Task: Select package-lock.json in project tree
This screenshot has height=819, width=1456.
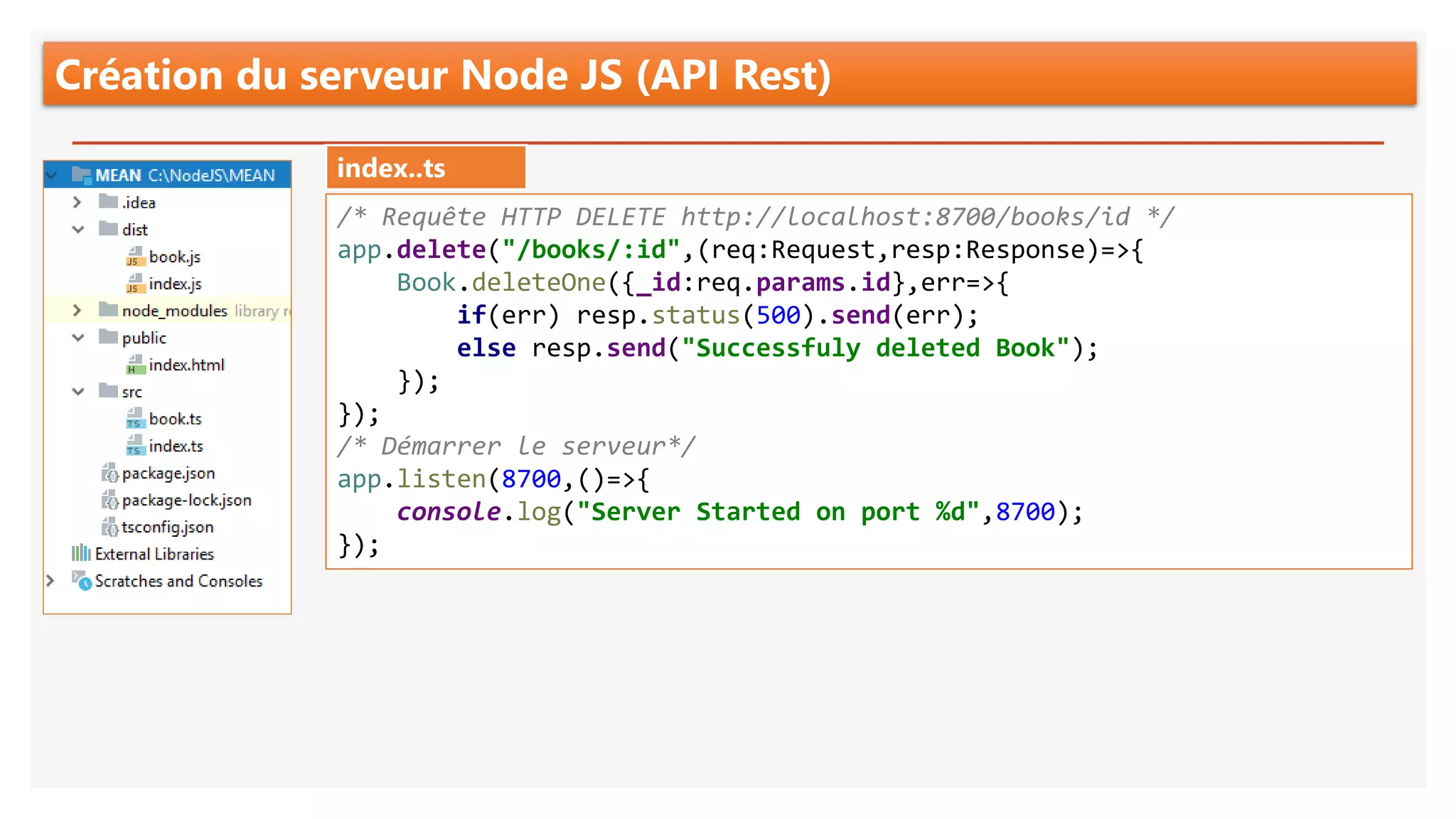Action: pyautogui.click(x=187, y=500)
